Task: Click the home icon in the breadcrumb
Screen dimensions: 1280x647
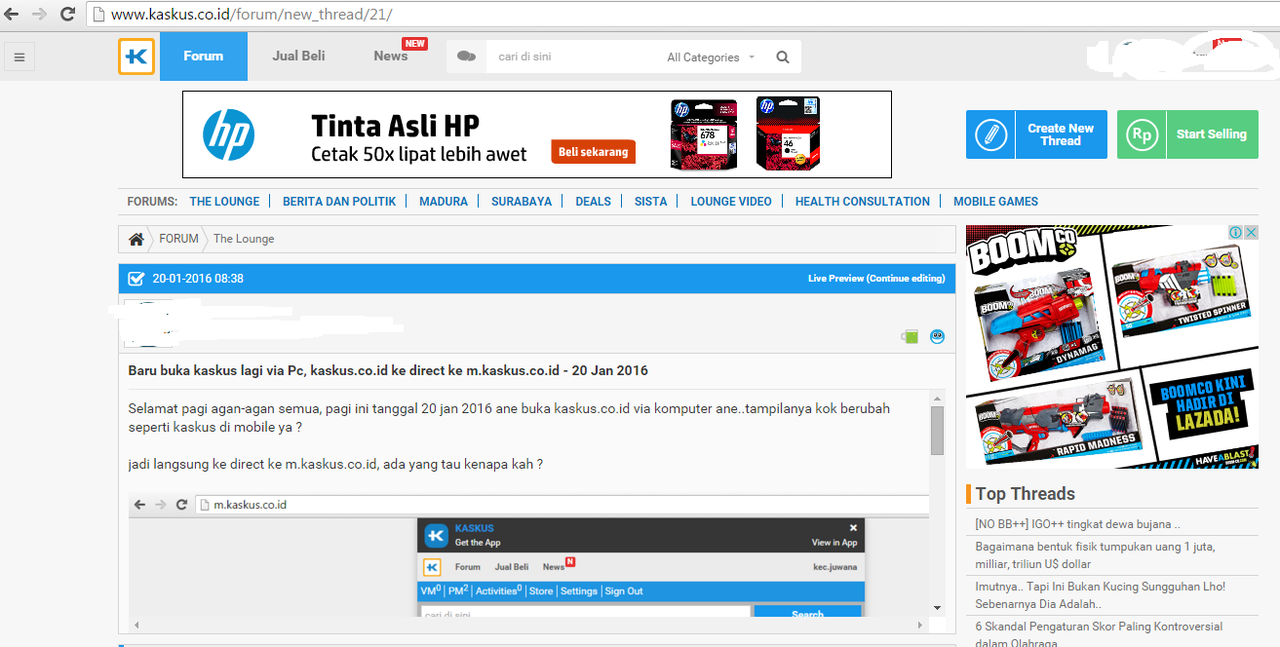Action: pos(136,239)
